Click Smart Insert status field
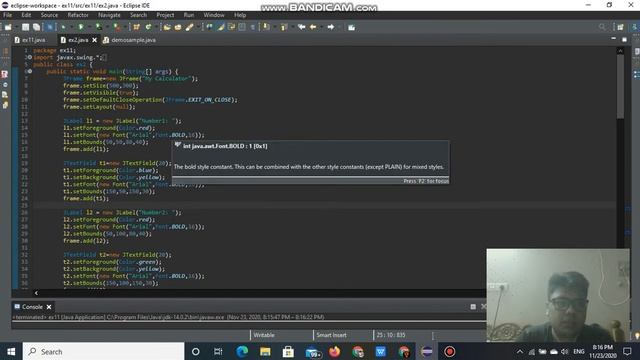This screenshot has height=360, width=640. pyautogui.click(x=331, y=335)
